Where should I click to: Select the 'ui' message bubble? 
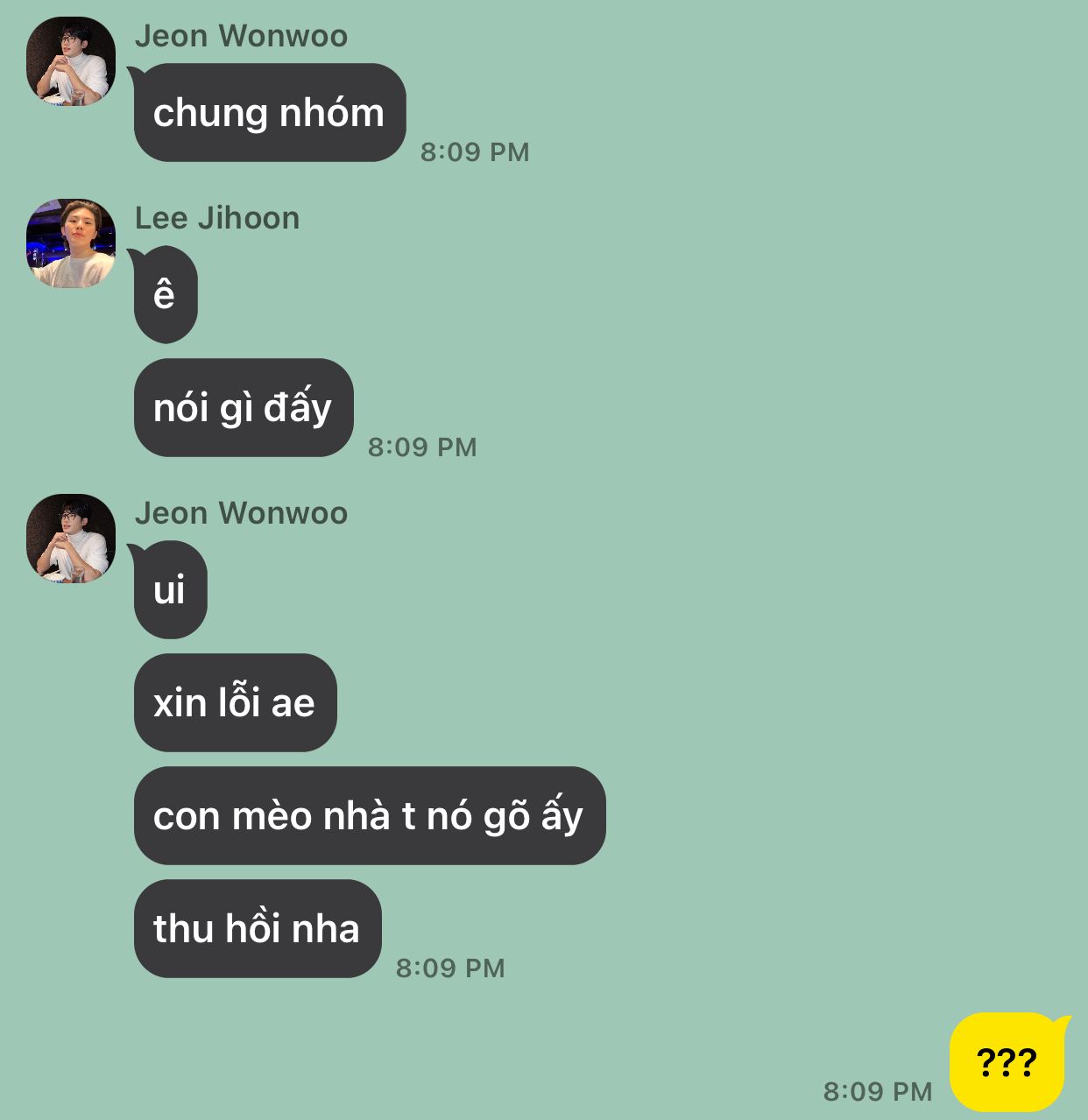170,589
